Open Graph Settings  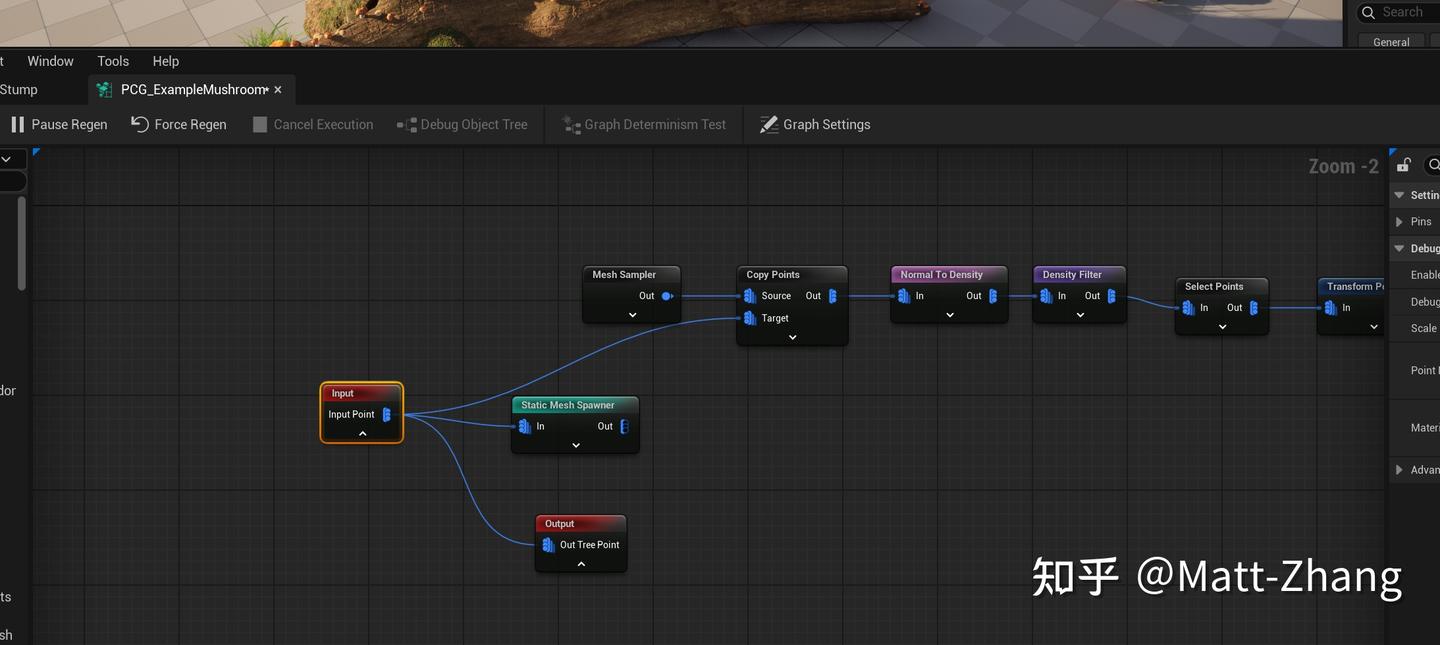[x=815, y=124]
